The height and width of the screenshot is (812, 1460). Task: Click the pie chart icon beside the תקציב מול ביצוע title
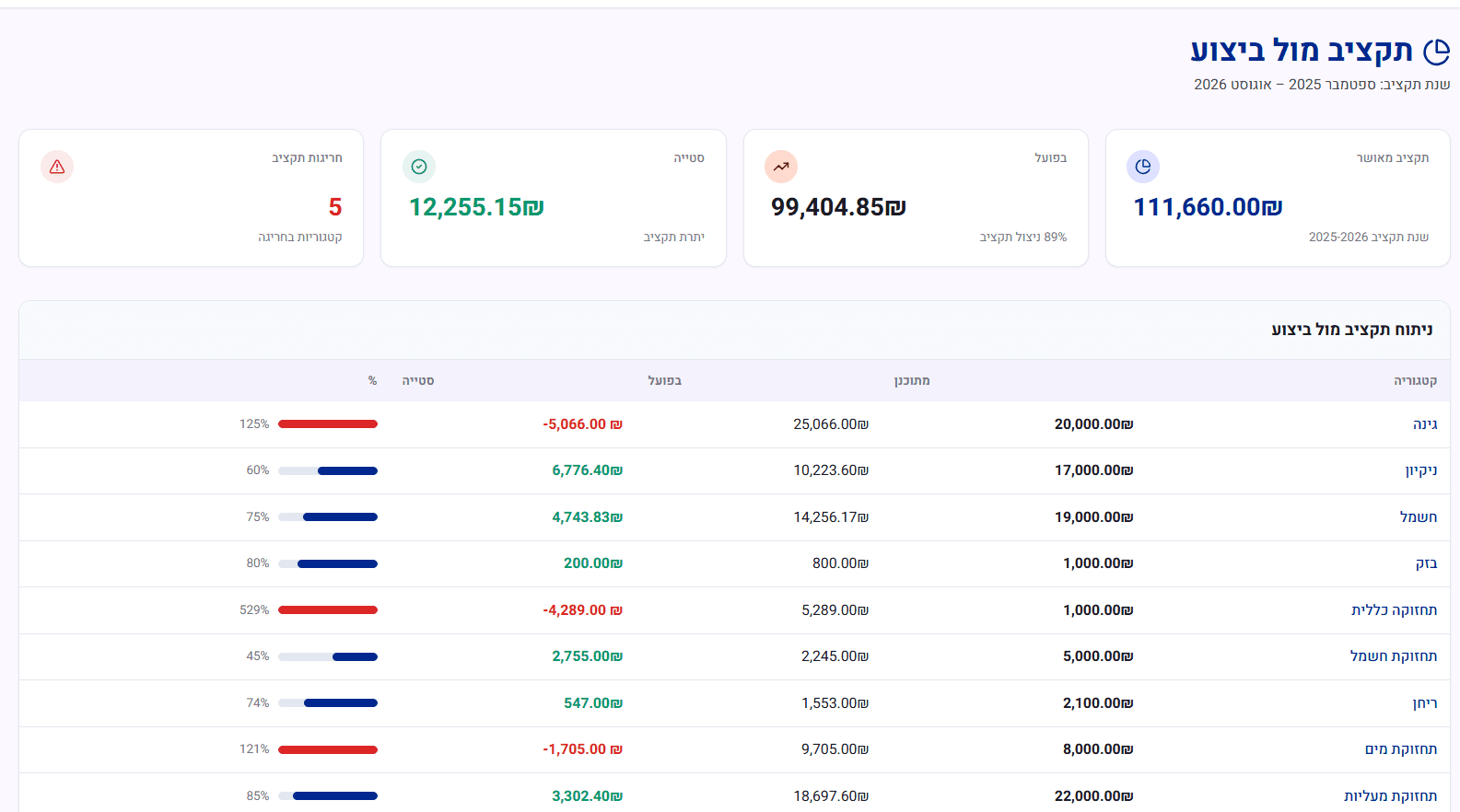(1436, 52)
